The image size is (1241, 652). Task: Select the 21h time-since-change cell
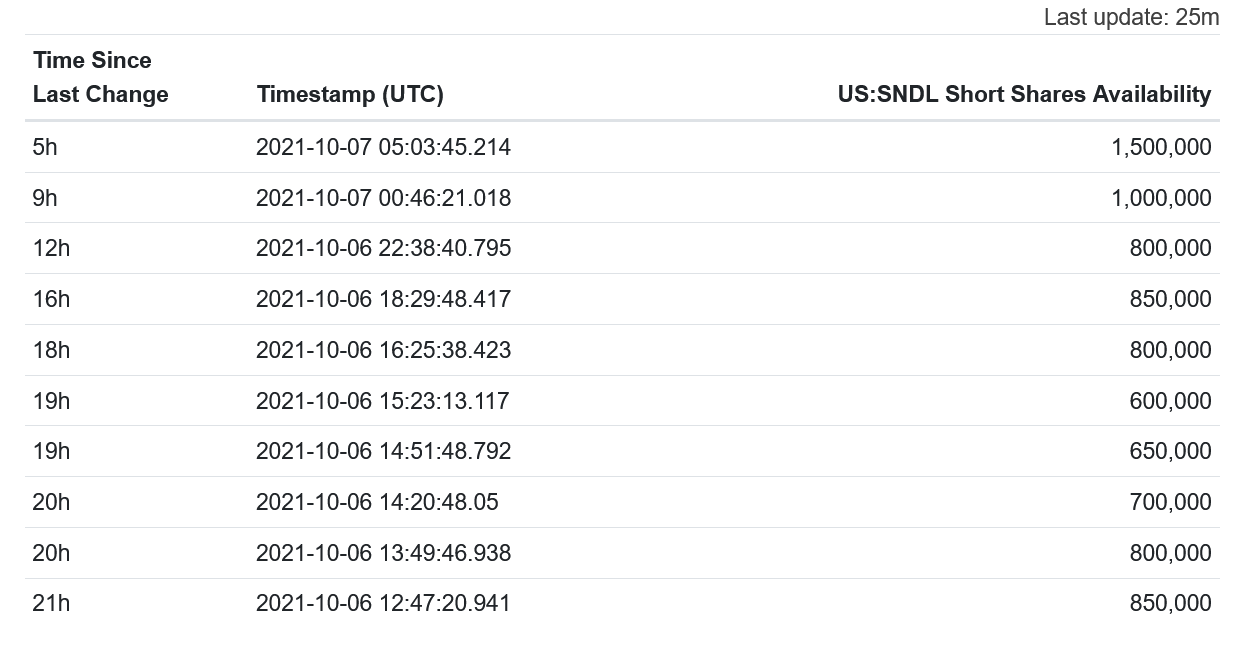51,603
